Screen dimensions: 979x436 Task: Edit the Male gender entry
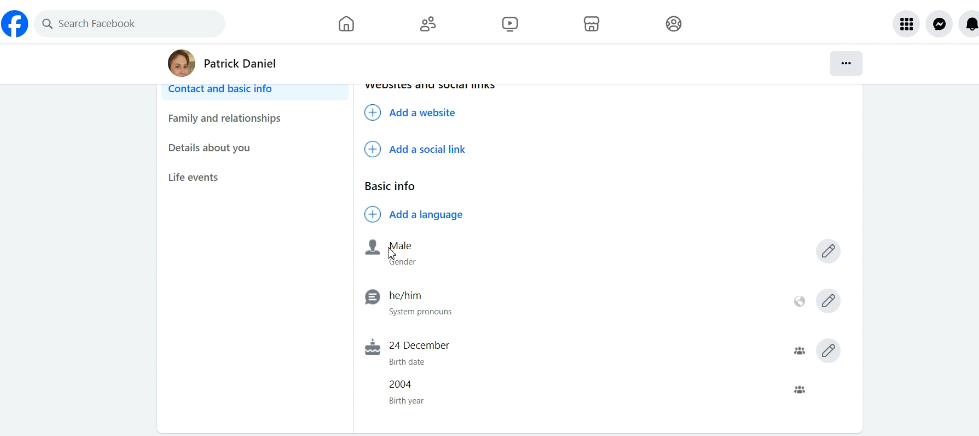pyautogui.click(x=828, y=251)
